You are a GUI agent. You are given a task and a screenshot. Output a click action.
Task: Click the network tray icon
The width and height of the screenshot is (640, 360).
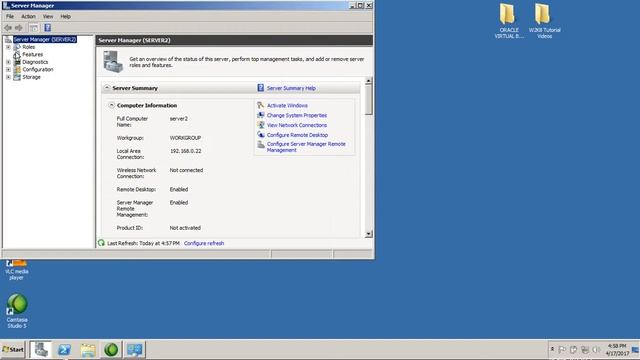pos(585,350)
